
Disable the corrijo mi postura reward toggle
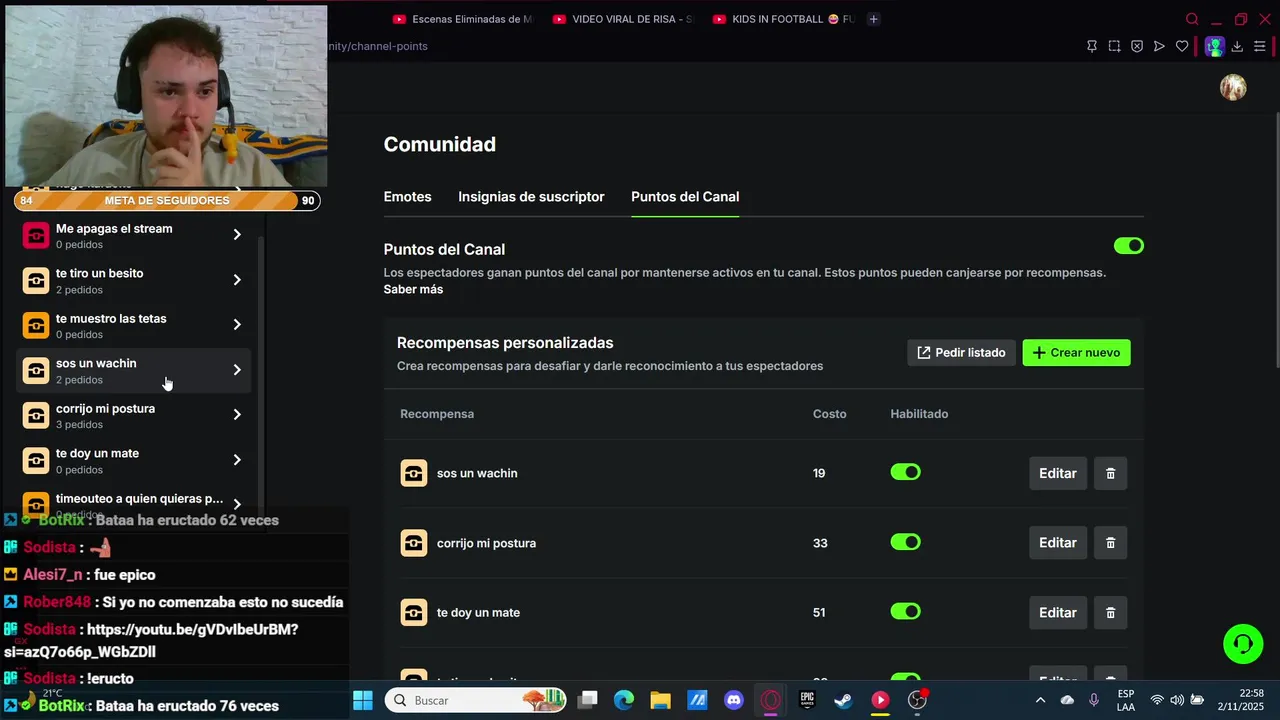tap(905, 542)
